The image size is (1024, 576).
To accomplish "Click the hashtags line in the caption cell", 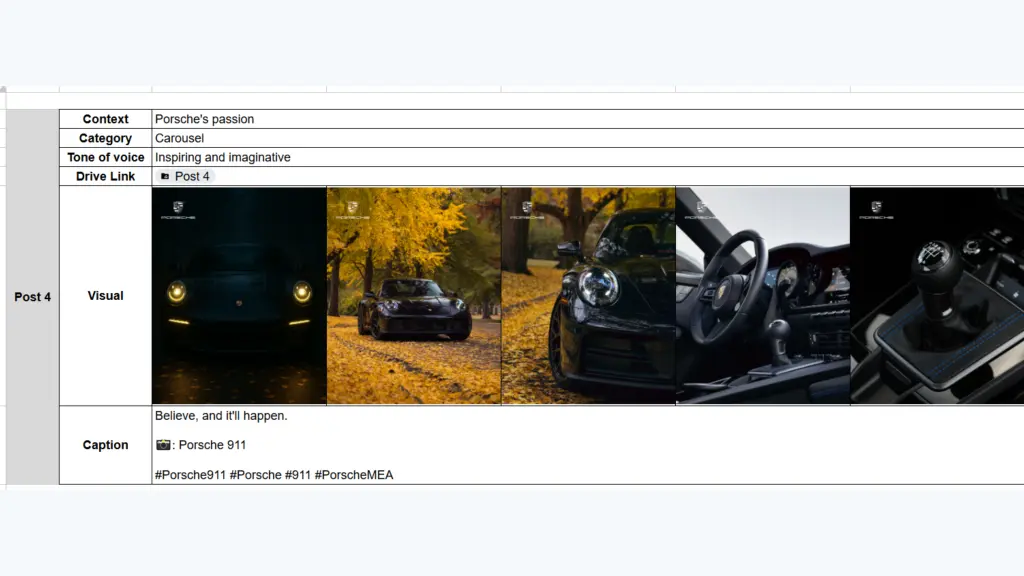I will tap(274, 475).
